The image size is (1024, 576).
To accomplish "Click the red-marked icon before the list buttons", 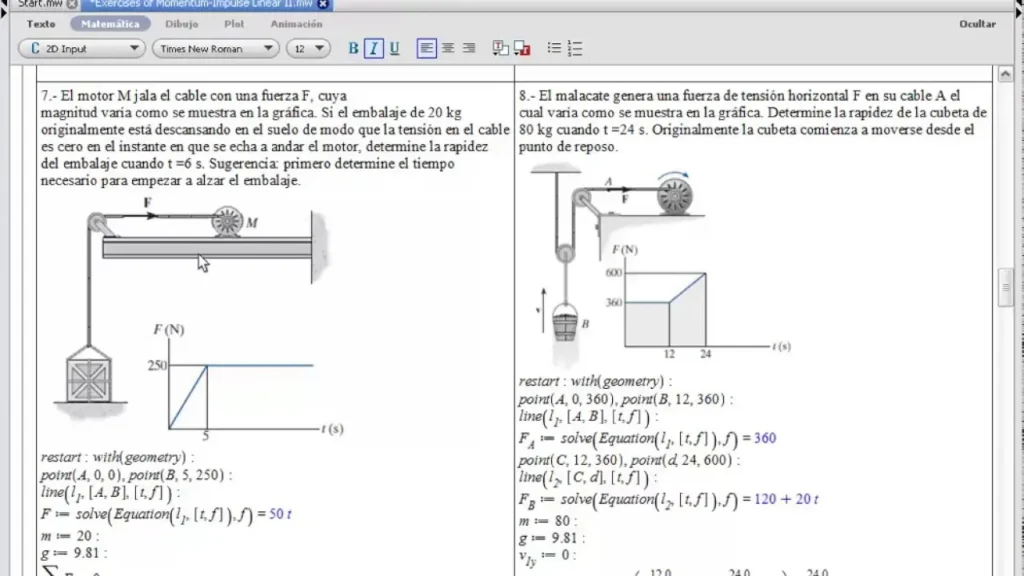I will (x=522, y=48).
